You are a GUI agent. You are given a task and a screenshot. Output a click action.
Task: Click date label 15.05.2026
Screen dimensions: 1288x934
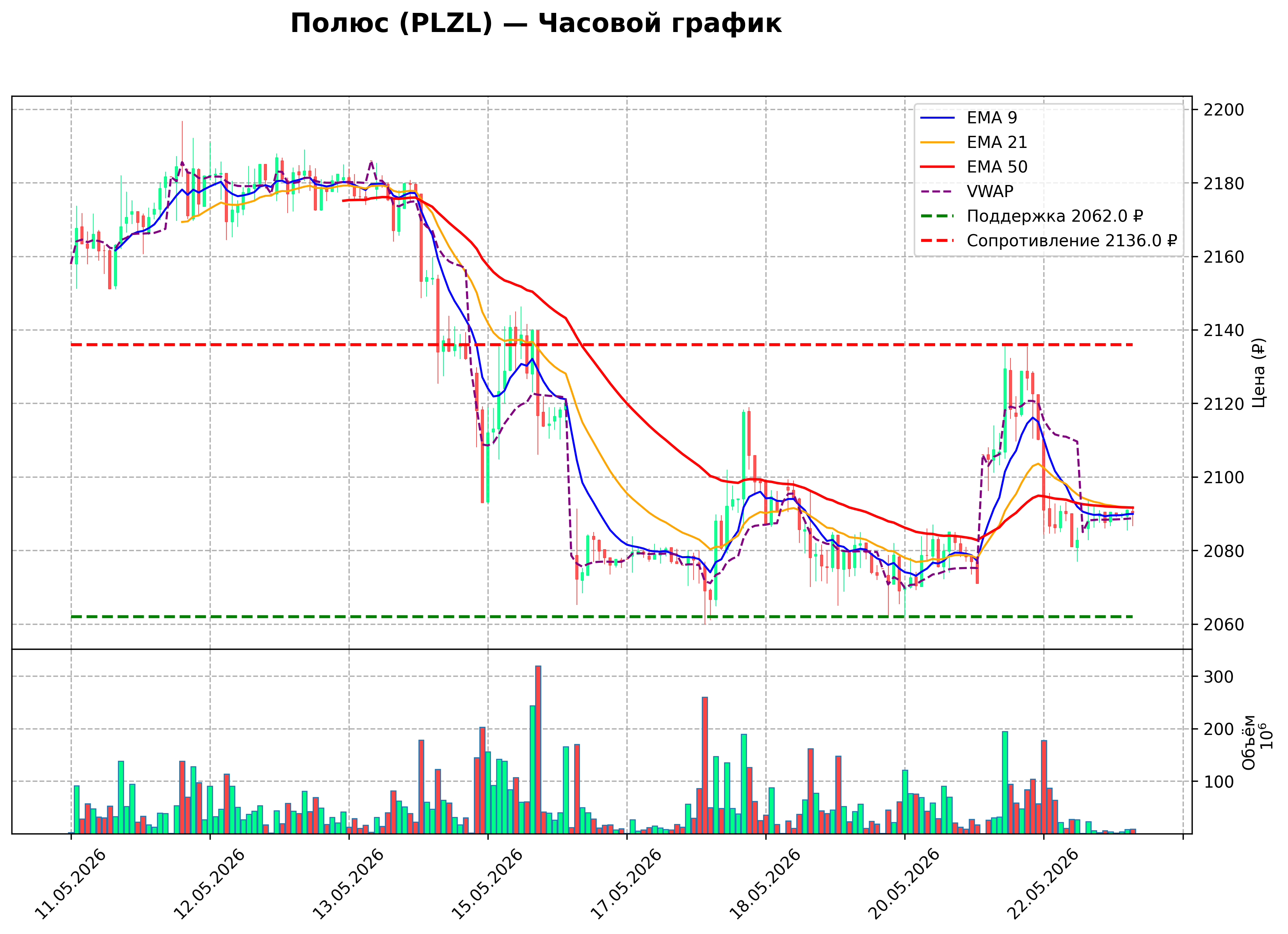pos(487,884)
